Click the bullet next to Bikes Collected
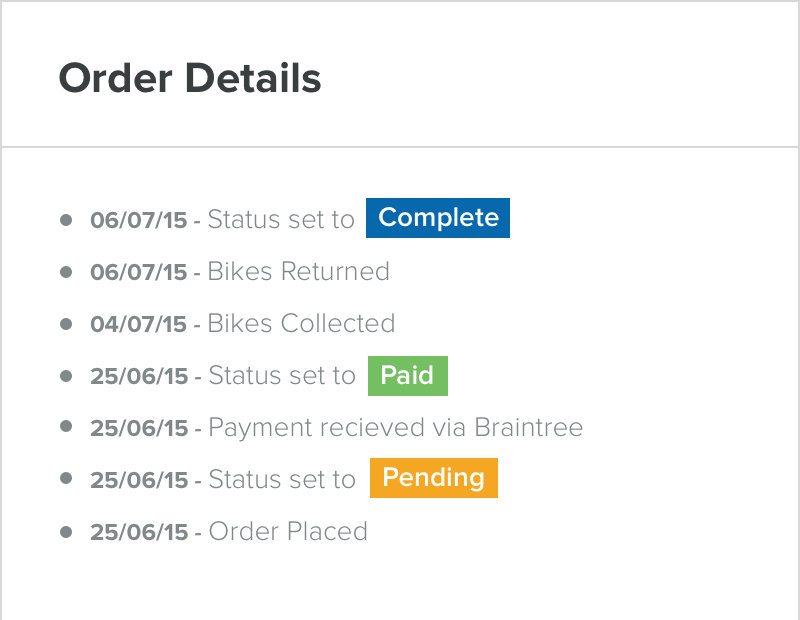This screenshot has width=800, height=620. click(67, 323)
